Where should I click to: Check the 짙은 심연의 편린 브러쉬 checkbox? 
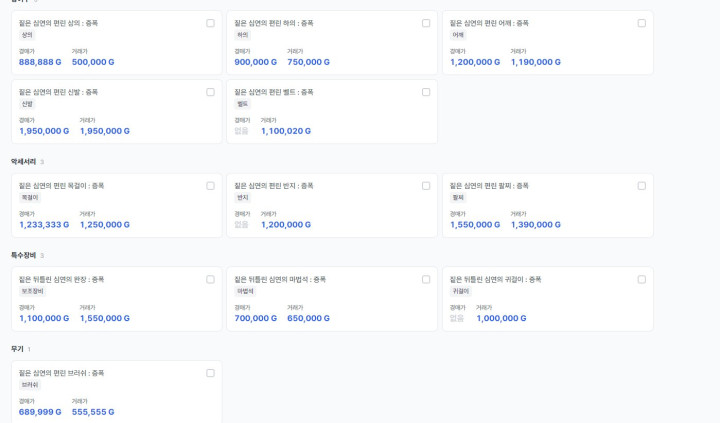tap(210, 373)
